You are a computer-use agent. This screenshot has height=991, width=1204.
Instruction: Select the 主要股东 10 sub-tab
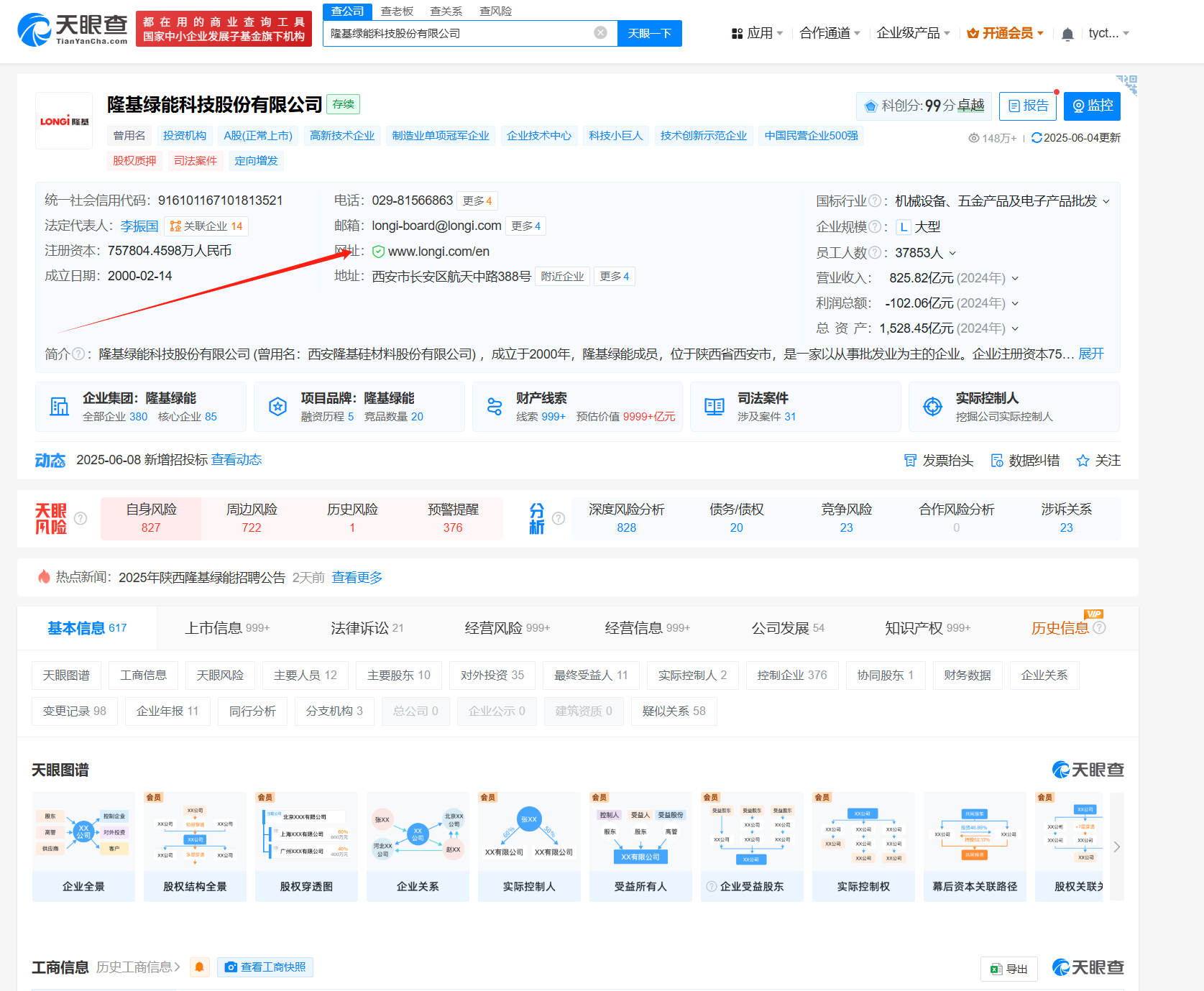(399, 676)
